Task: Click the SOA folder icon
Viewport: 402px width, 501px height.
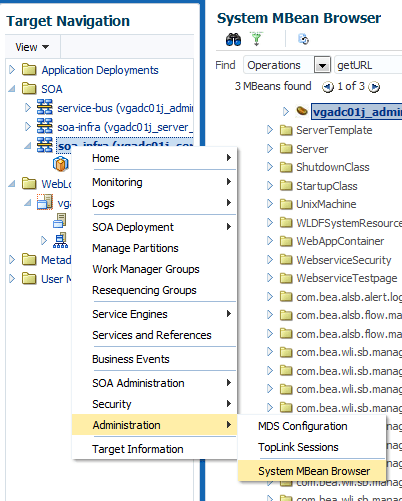Action: (x=29, y=88)
